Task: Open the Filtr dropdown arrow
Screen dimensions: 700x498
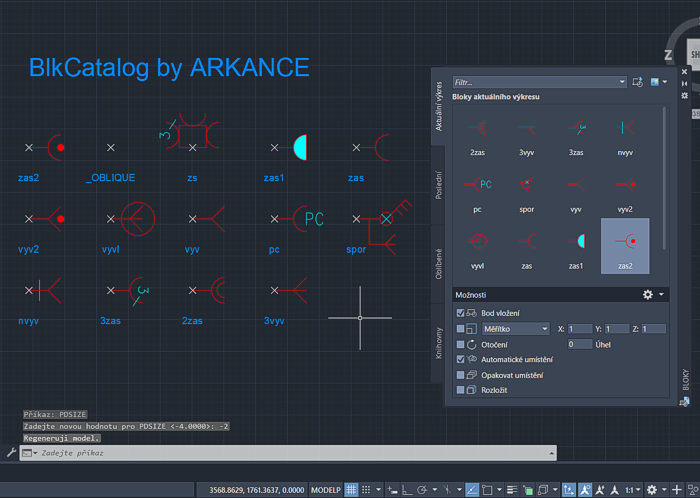Action: pyautogui.click(x=622, y=82)
